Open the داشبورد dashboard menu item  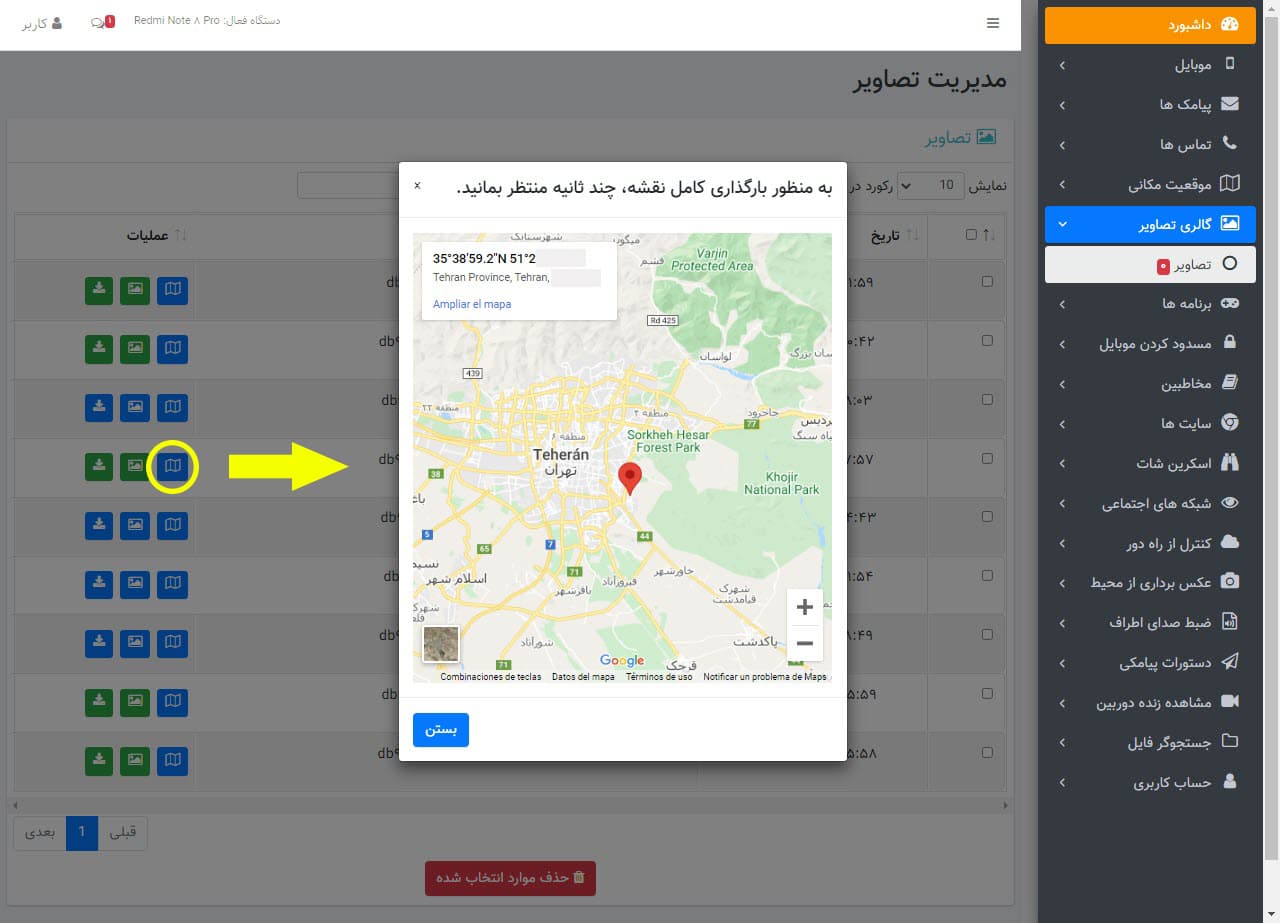point(1150,25)
